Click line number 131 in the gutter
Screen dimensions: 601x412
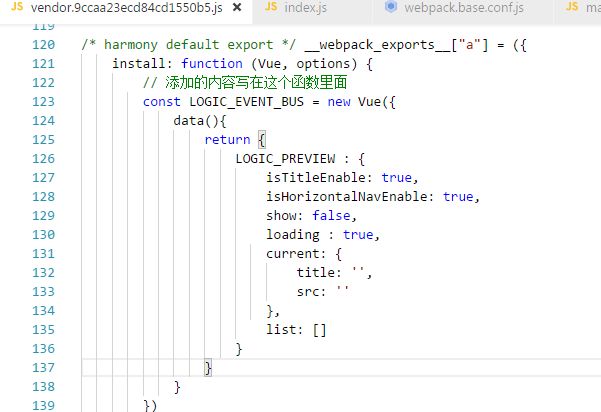tap(44, 254)
